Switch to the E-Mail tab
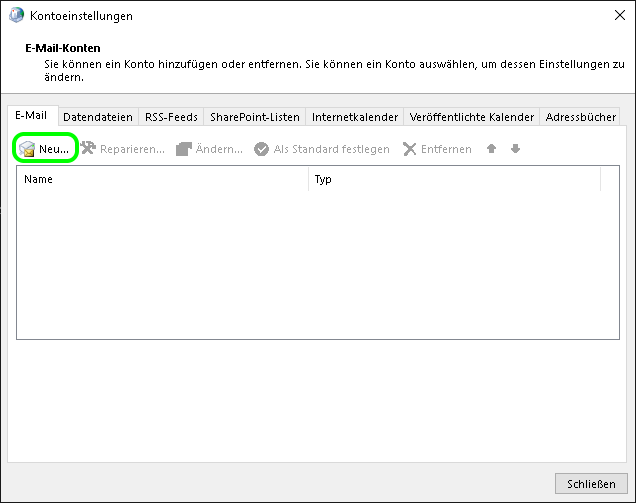Screen dimensions: 636x503 point(30,116)
